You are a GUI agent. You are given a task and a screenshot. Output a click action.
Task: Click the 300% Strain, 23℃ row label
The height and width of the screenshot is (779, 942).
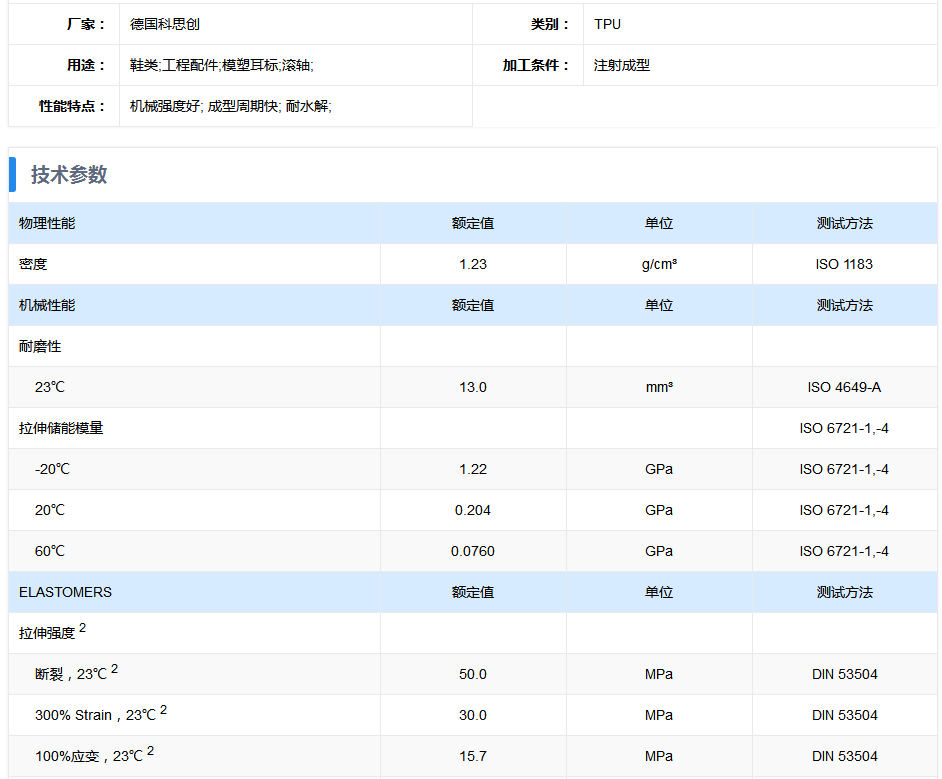[95, 715]
